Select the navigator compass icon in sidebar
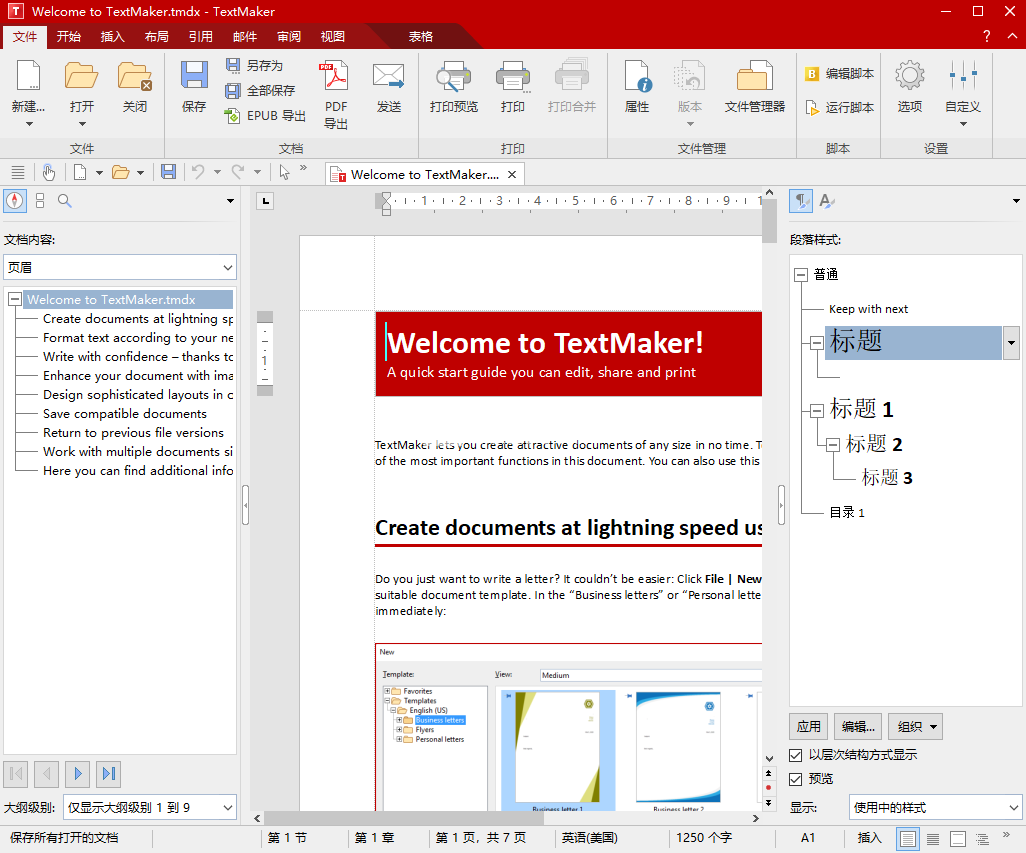This screenshot has height=853, width=1026. click(15, 201)
